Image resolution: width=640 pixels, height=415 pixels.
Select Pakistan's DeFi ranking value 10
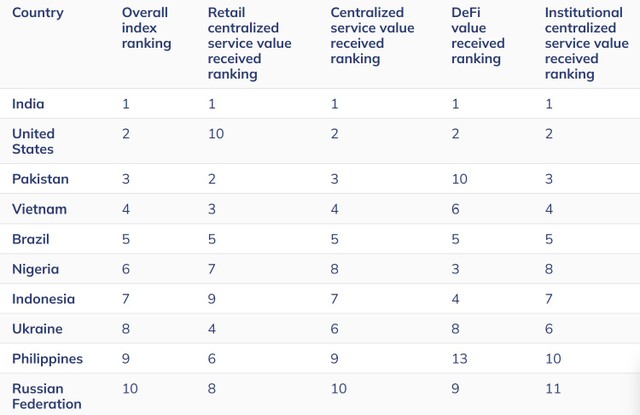pos(459,178)
